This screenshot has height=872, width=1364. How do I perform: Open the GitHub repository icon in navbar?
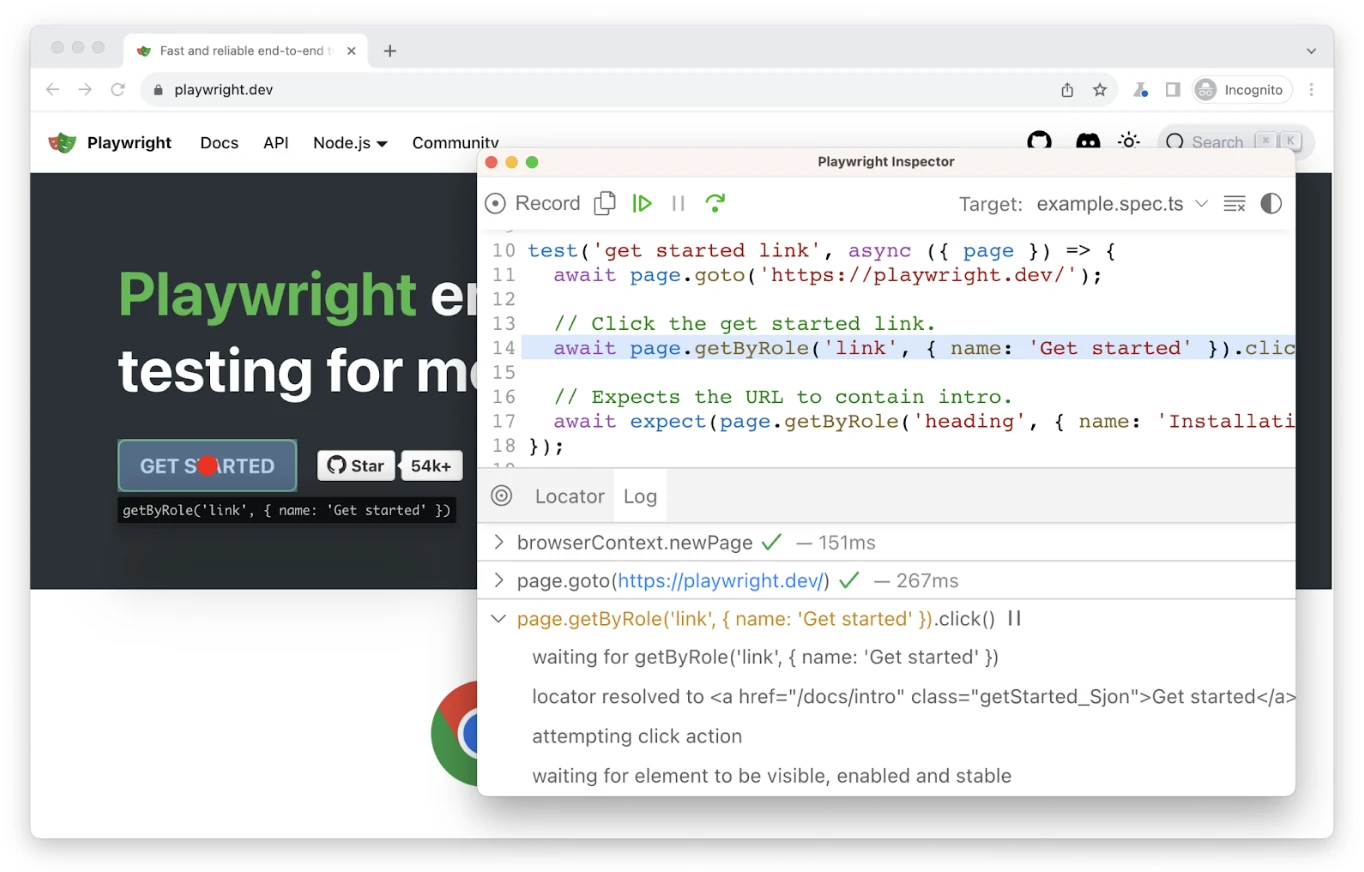[1040, 141]
